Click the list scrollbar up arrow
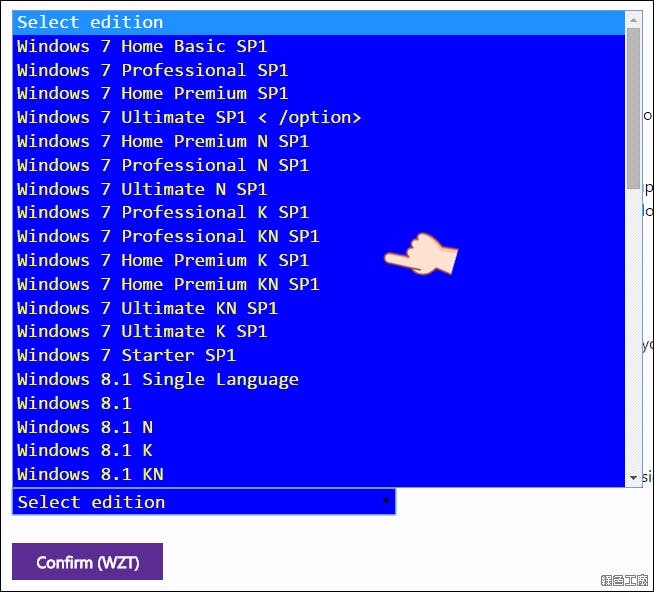 [x=634, y=20]
